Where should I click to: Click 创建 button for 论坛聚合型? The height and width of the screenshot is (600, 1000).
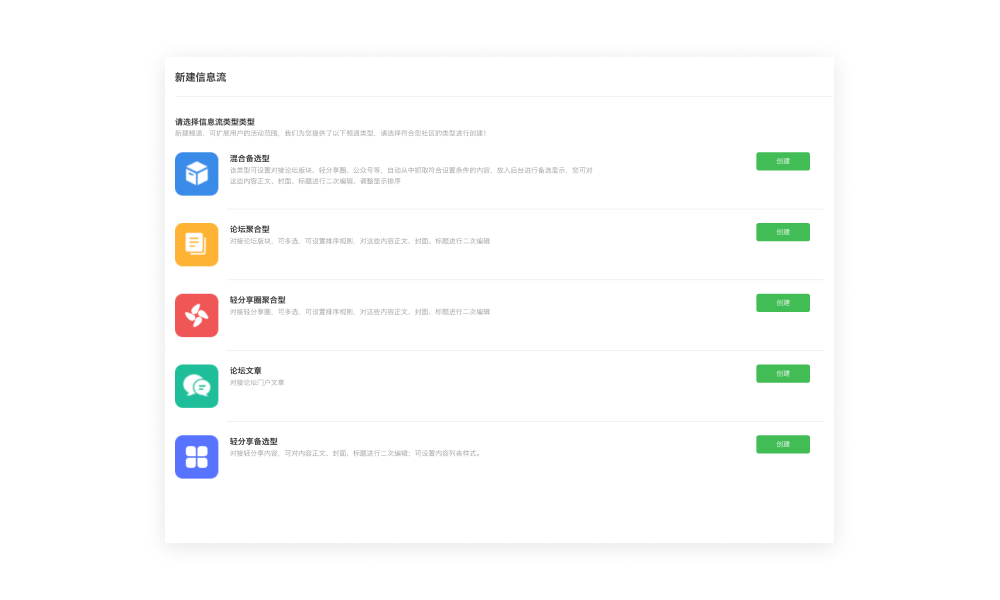[783, 232]
